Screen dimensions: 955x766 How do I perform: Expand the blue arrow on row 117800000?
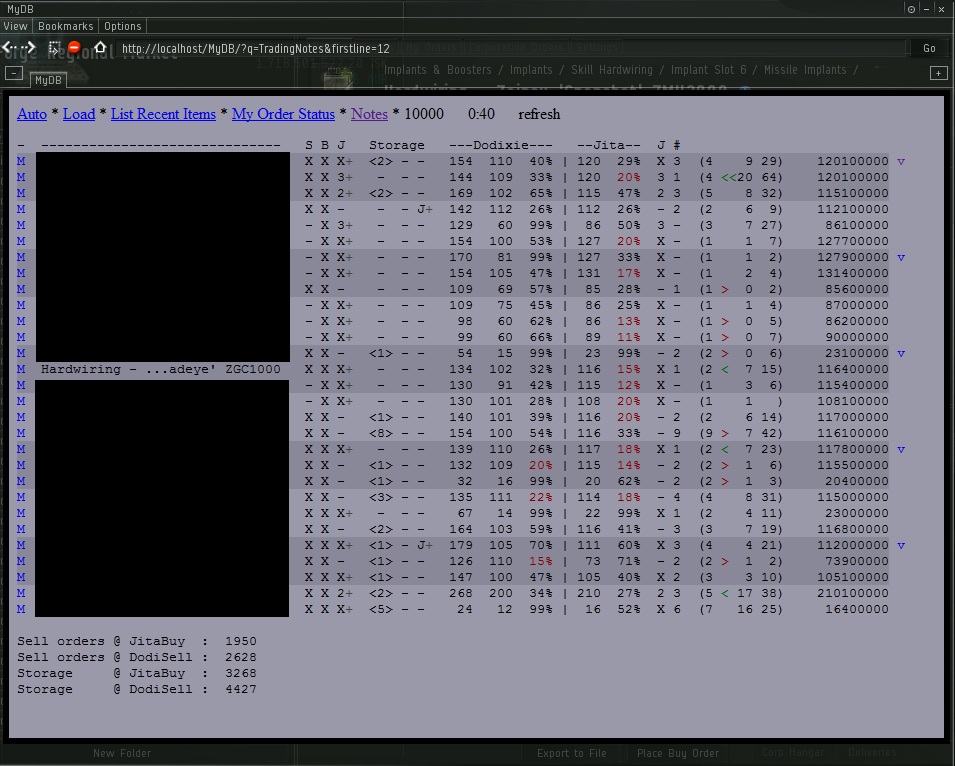click(x=901, y=450)
